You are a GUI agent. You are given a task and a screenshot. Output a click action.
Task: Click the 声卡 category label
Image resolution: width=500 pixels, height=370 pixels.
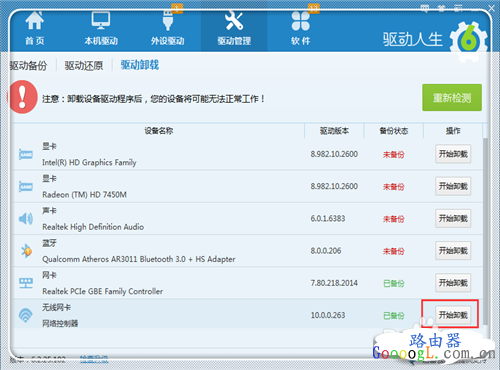click(x=49, y=211)
